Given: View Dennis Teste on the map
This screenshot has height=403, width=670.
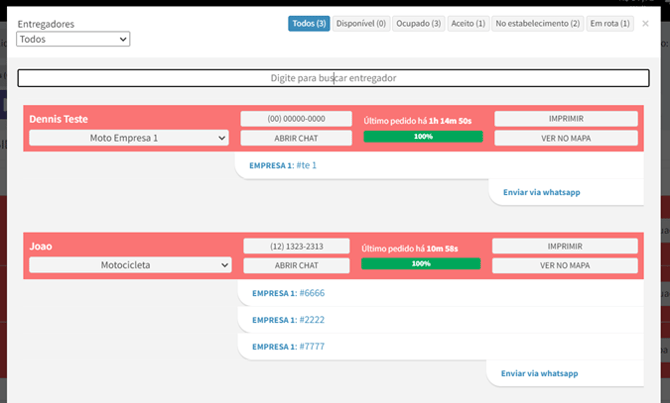Looking at the screenshot, I should point(565,138).
